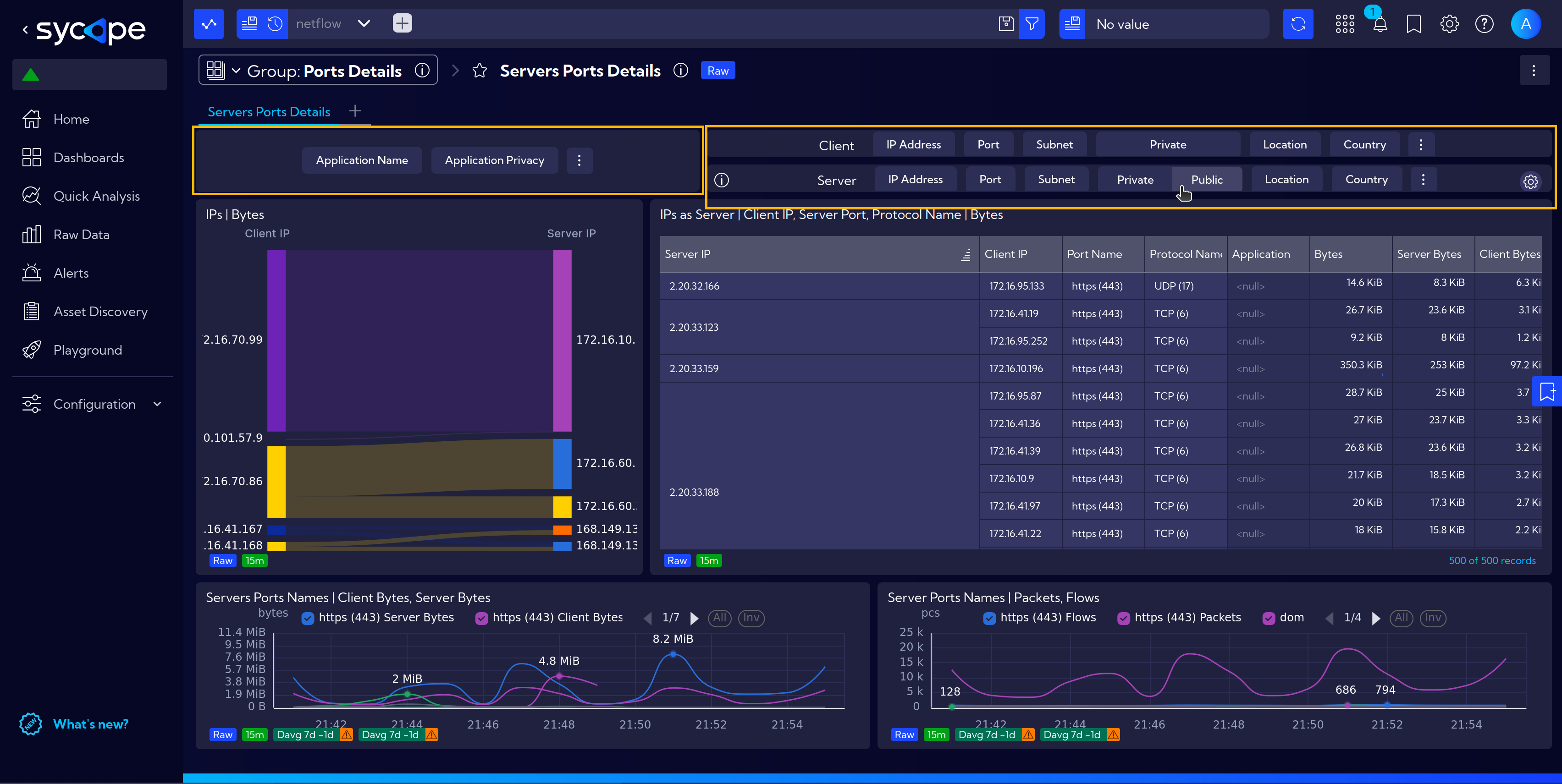Go to Dashboards
The image size is (1562, 784).
click(88, 158)
